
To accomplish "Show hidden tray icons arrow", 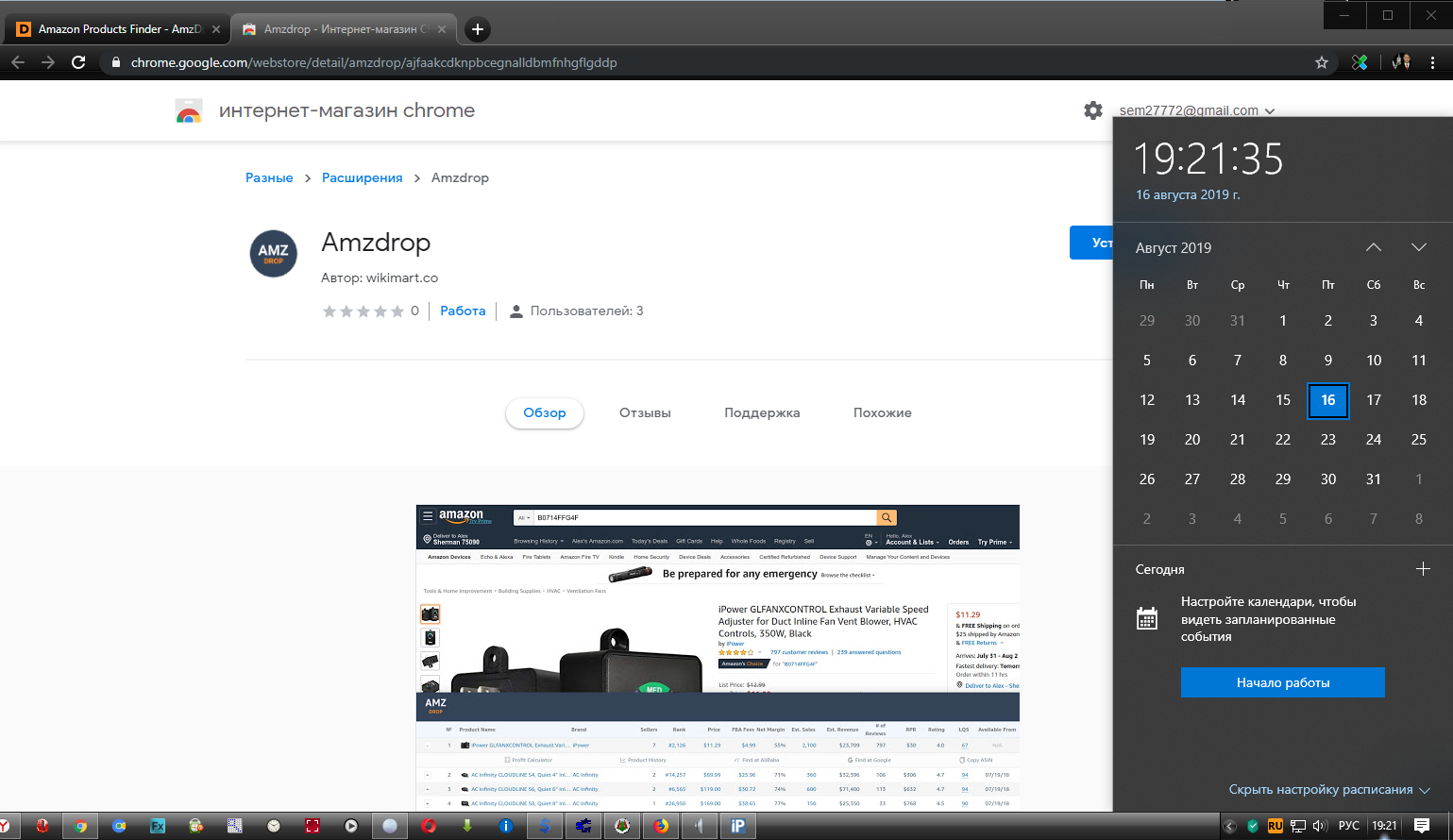I will click(1229, 826).
